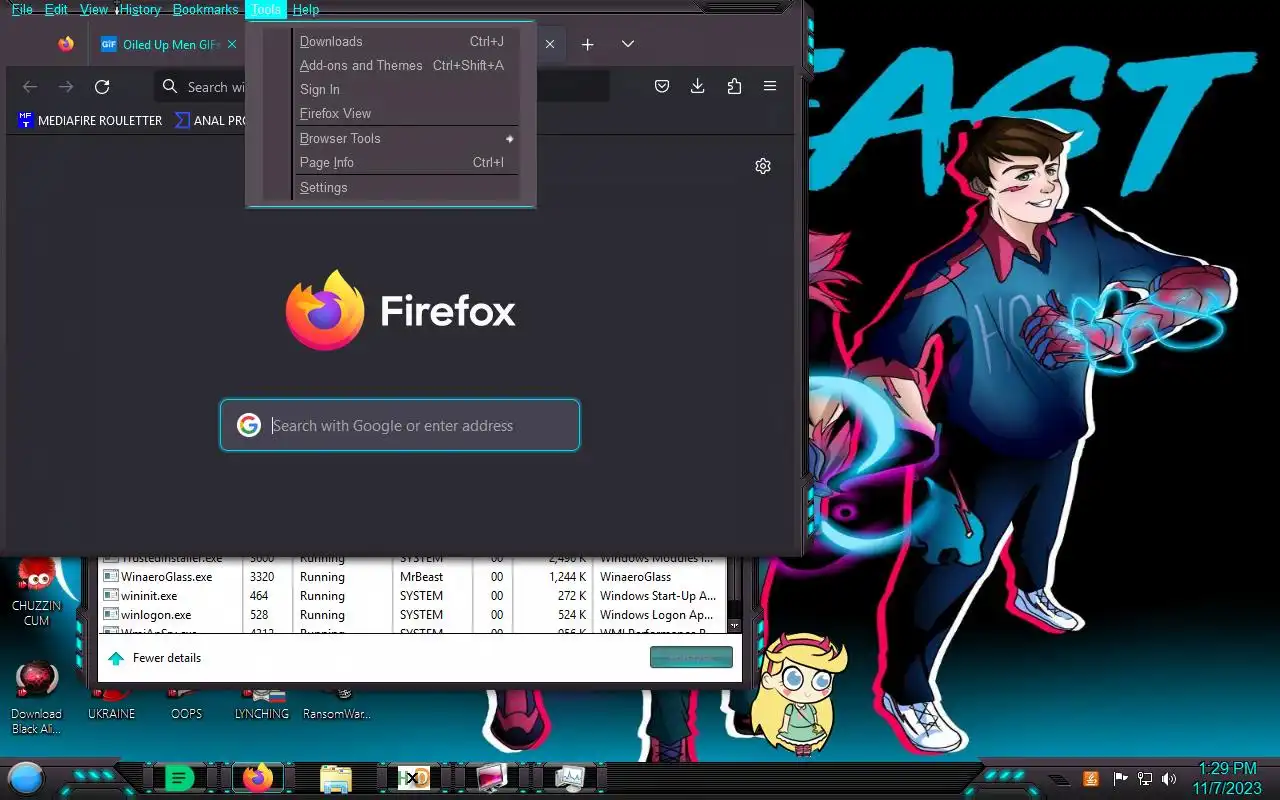
Task: Switch to the Oiled Up Men GIF tab
Action: [168, 44]
